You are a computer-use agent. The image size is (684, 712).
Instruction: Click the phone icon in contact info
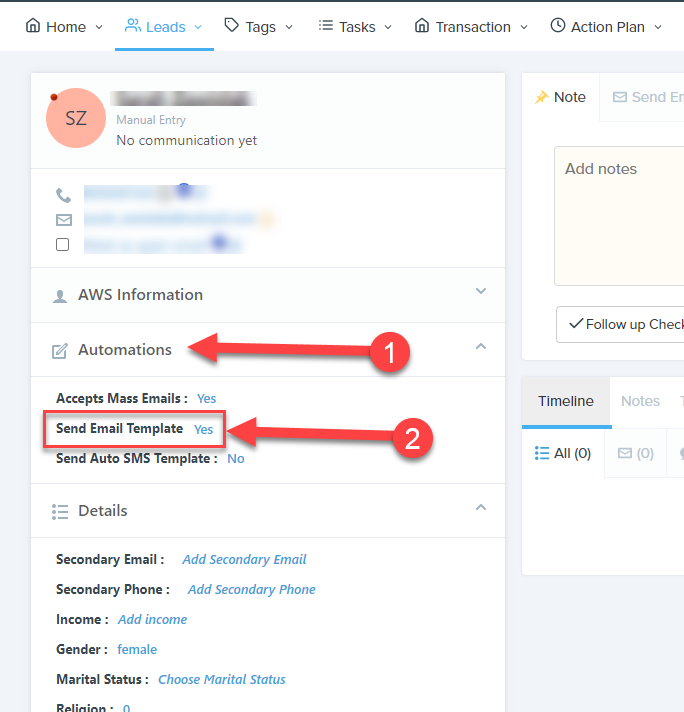(x=63, y=196)
